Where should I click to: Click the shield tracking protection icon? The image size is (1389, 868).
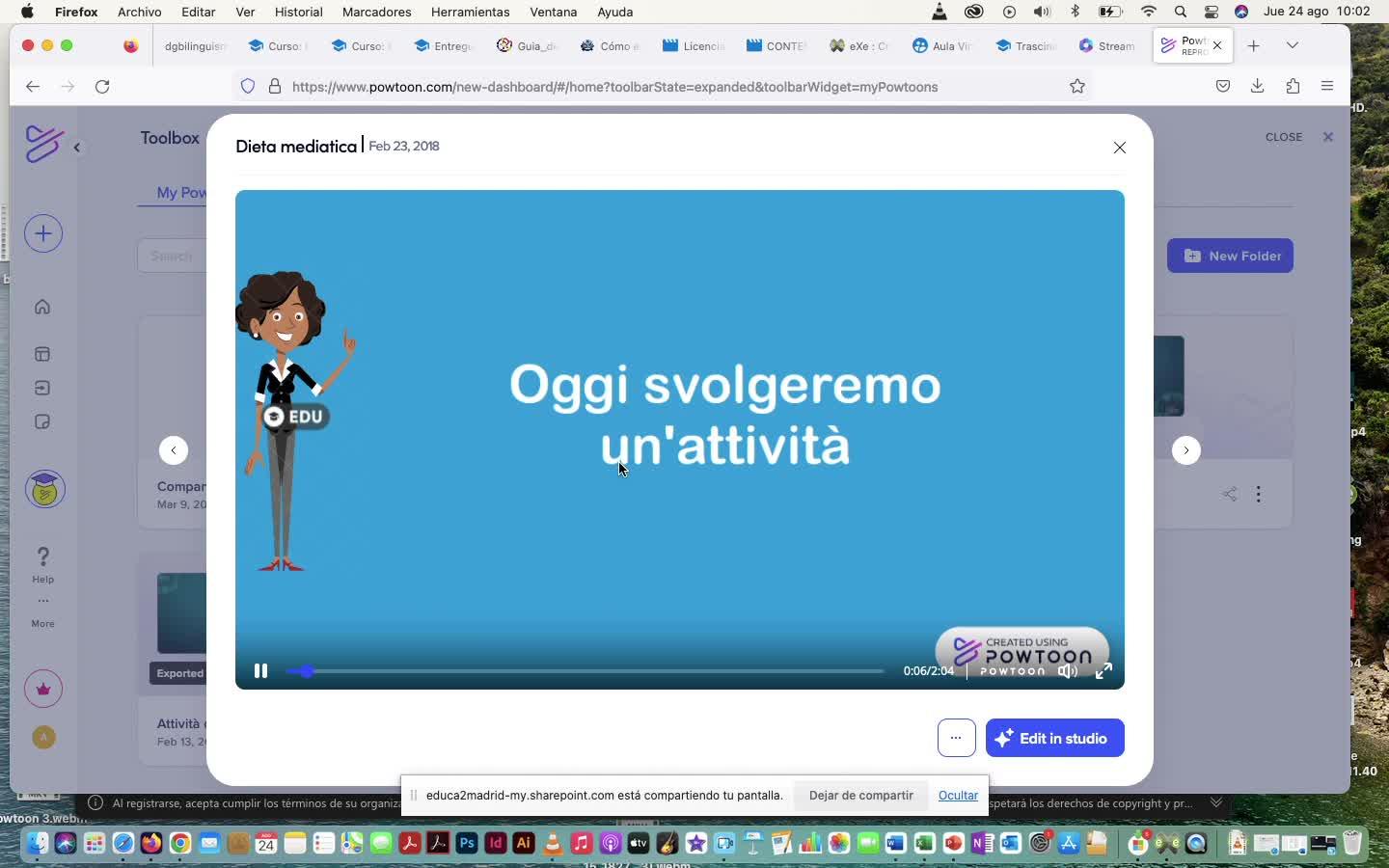[248, 87]
